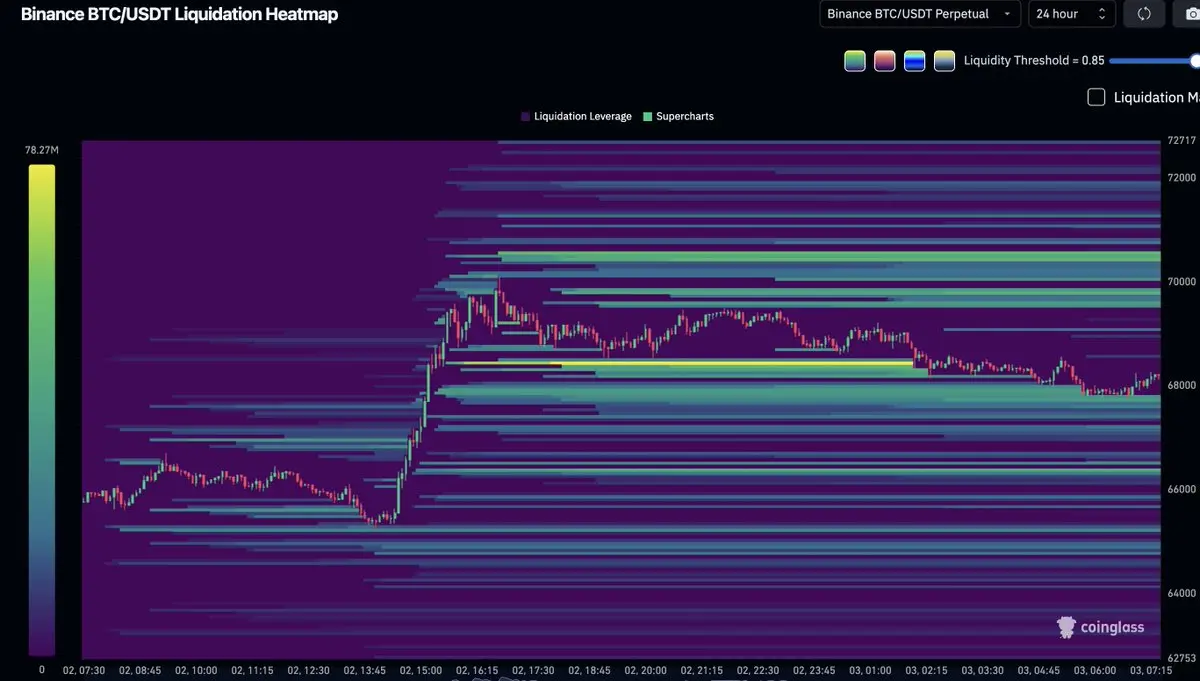Click the '02, 12:30' time axis label
This screenshot has height=681, width=1200.
click(309, 670)
